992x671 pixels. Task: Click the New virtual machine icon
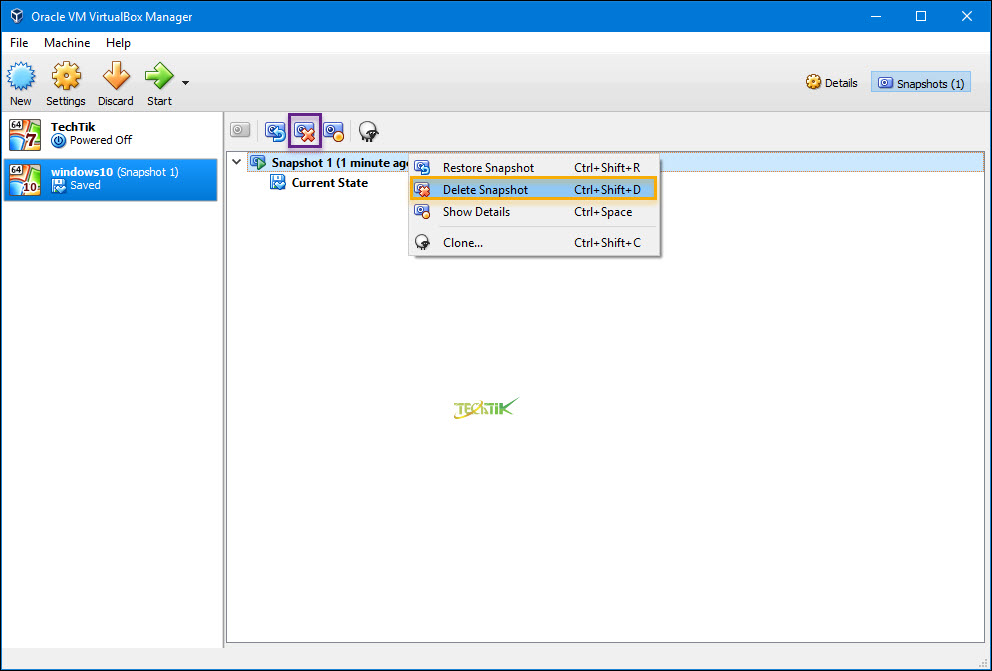click(21, 77)
